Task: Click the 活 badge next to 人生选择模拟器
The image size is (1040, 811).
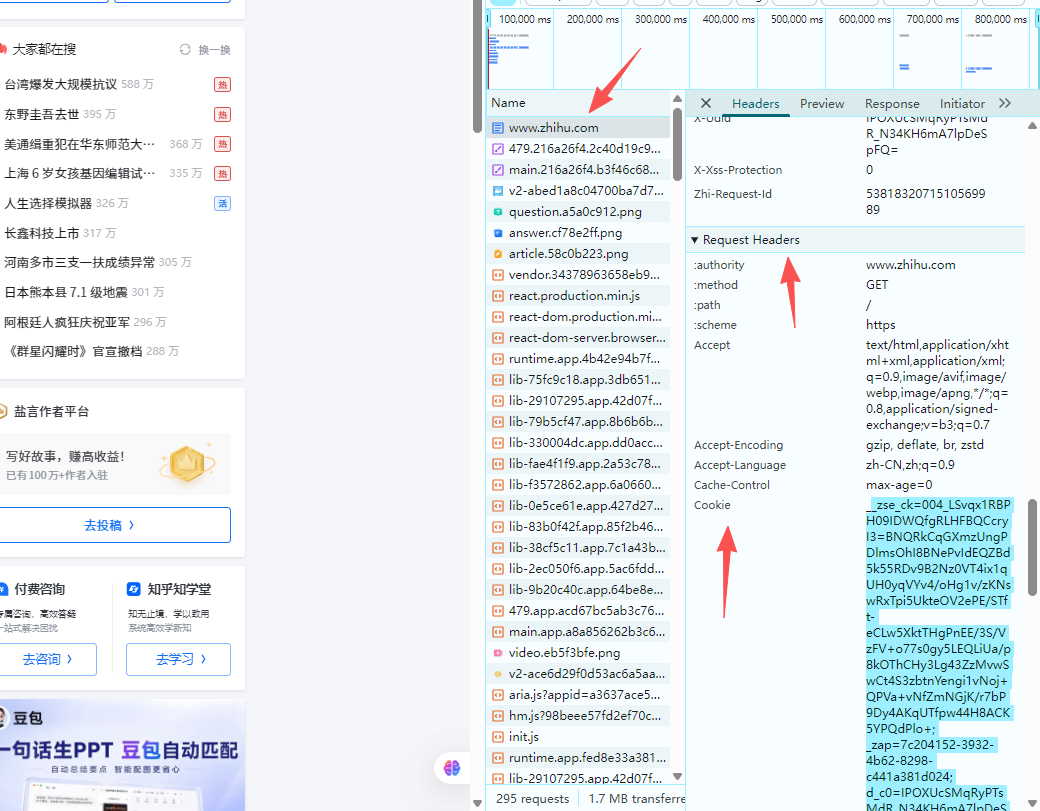Action: point(222,204)
